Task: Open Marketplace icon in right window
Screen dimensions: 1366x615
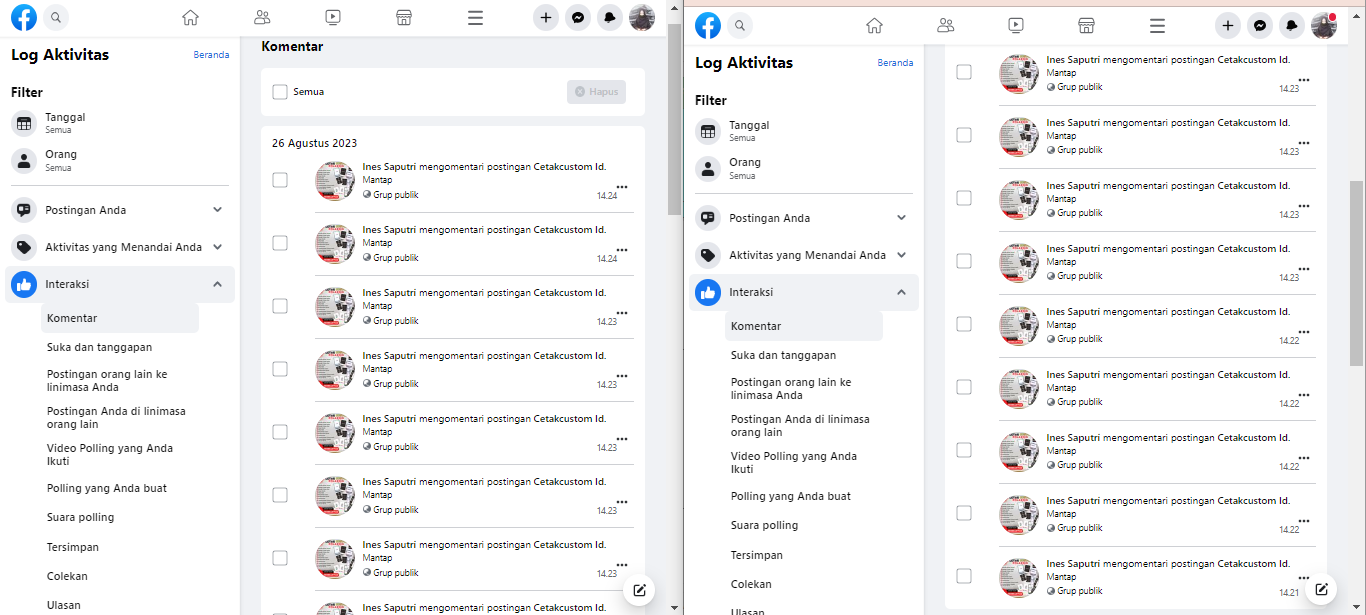Action: (1087, 25)
